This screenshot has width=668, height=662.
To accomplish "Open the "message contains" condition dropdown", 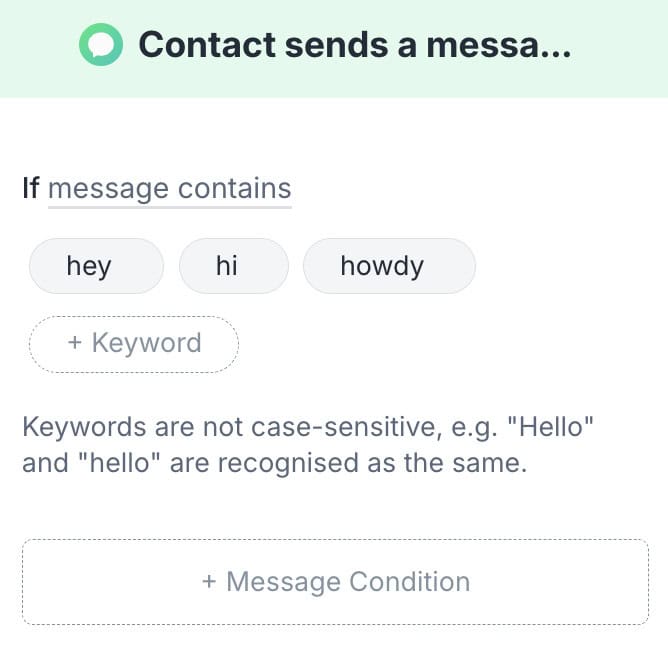I will [169, 188].
